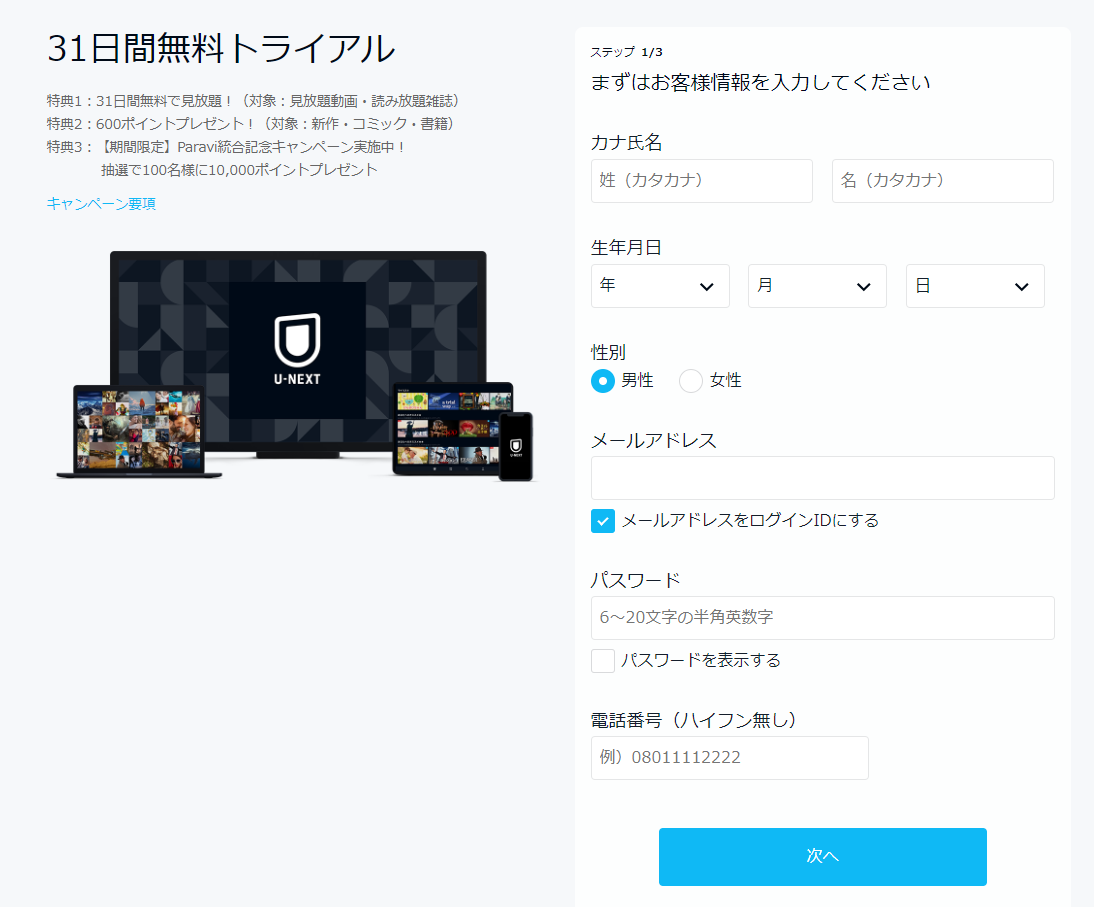1094x907 pixels.
Task: Click the パスワード input field
Action: pos(822,618)
